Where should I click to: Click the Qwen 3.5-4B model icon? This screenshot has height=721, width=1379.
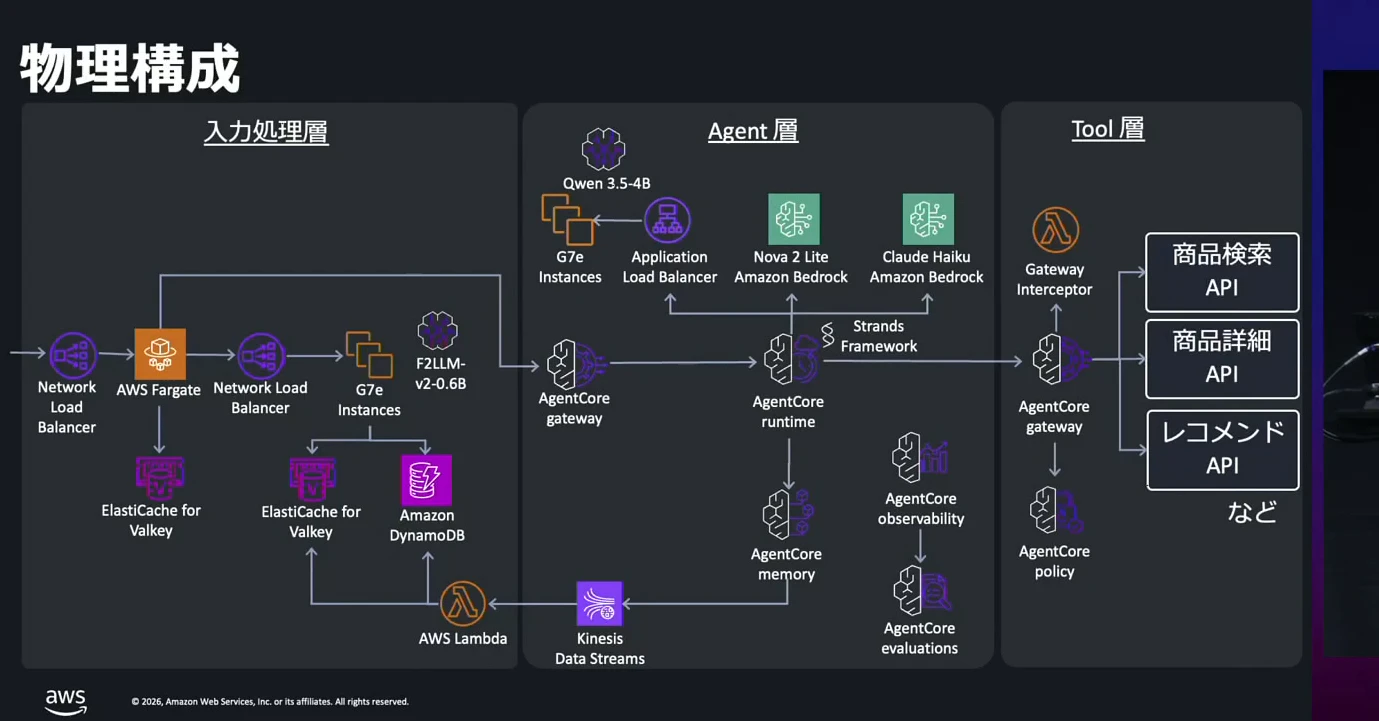tap(603, 149)
